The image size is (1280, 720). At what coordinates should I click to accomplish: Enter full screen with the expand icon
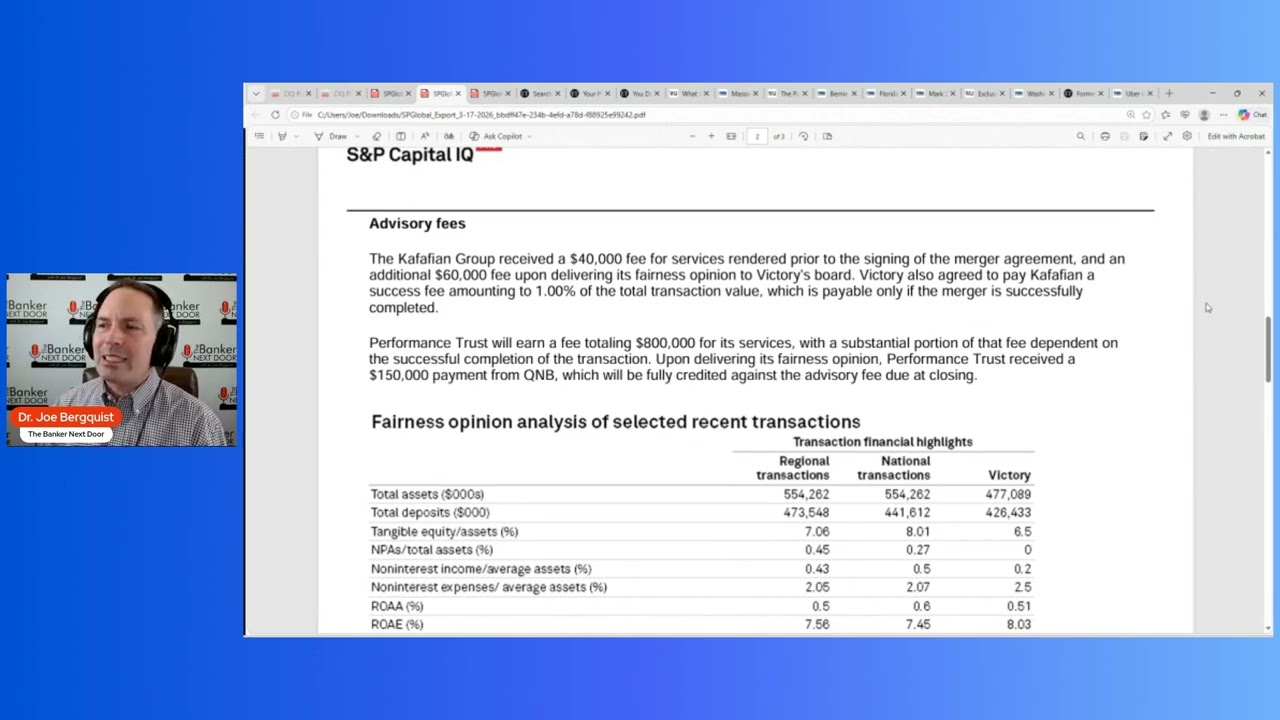pos(1167,136)
